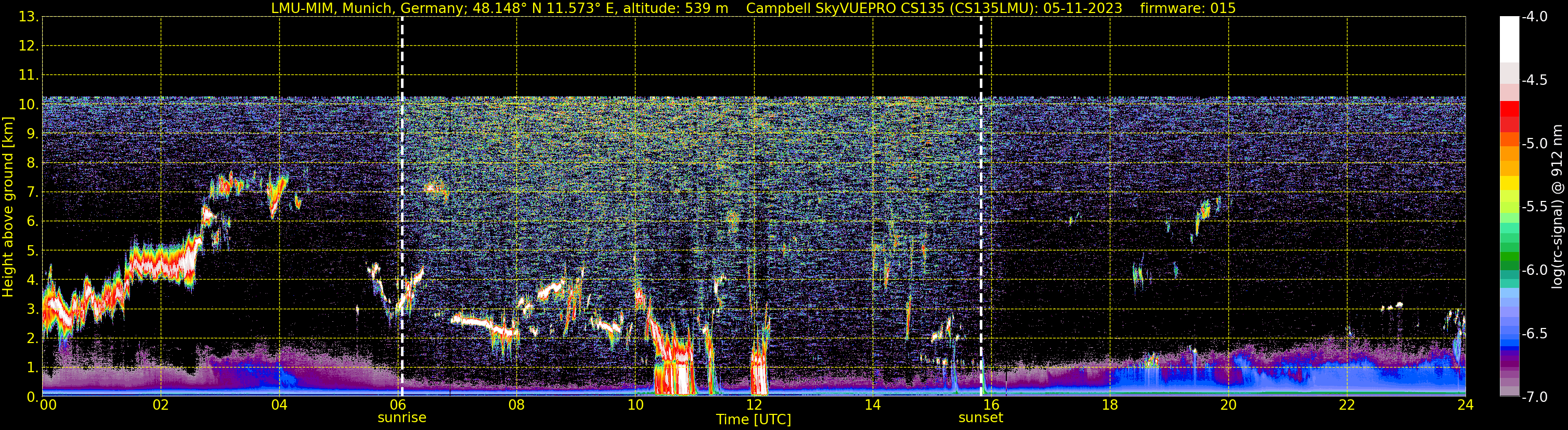The height and width of the screenshot is (430, 1568).
Task: Click the 'Height above ground [km]' axis title
Action: pos(8,207)
